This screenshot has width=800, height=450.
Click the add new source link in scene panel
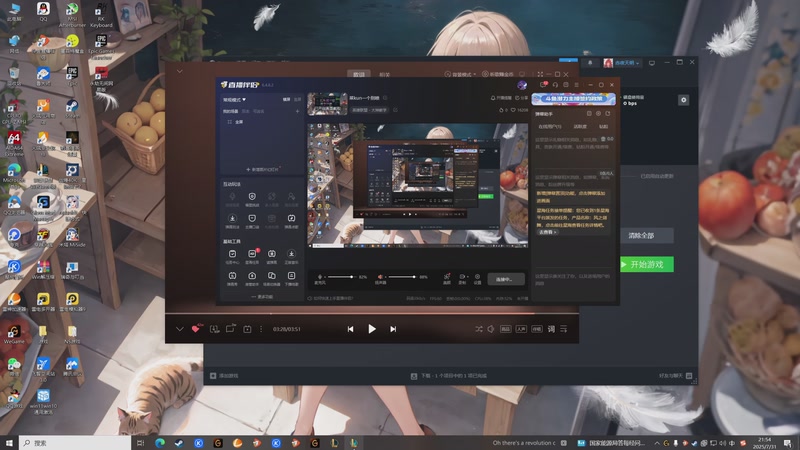pos(263,169)
